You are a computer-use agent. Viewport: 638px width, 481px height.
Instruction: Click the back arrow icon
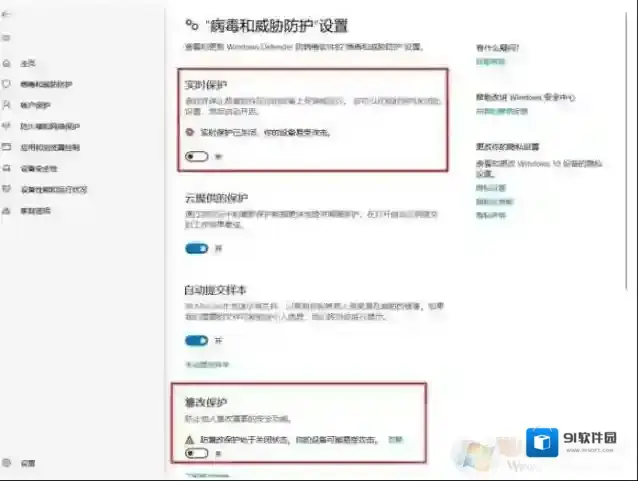8,16
